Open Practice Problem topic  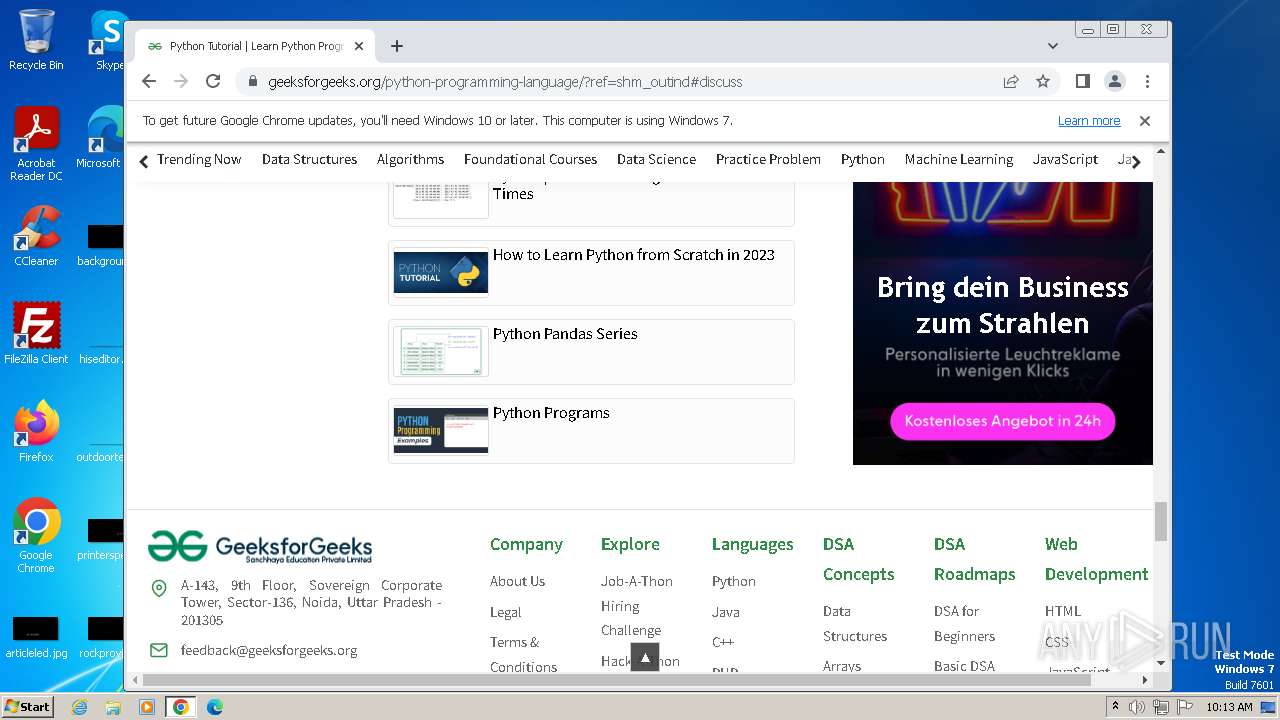[x=768, y=159]
